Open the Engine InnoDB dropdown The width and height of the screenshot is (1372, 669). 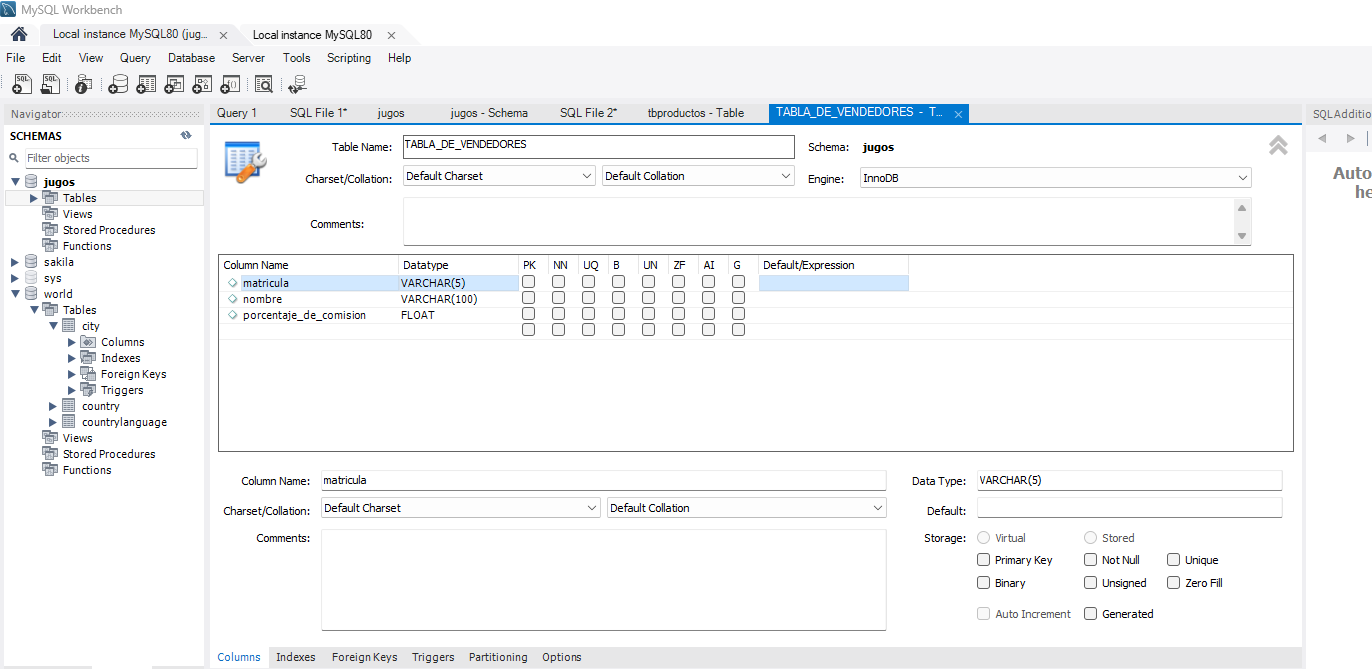coord(1055,178)
